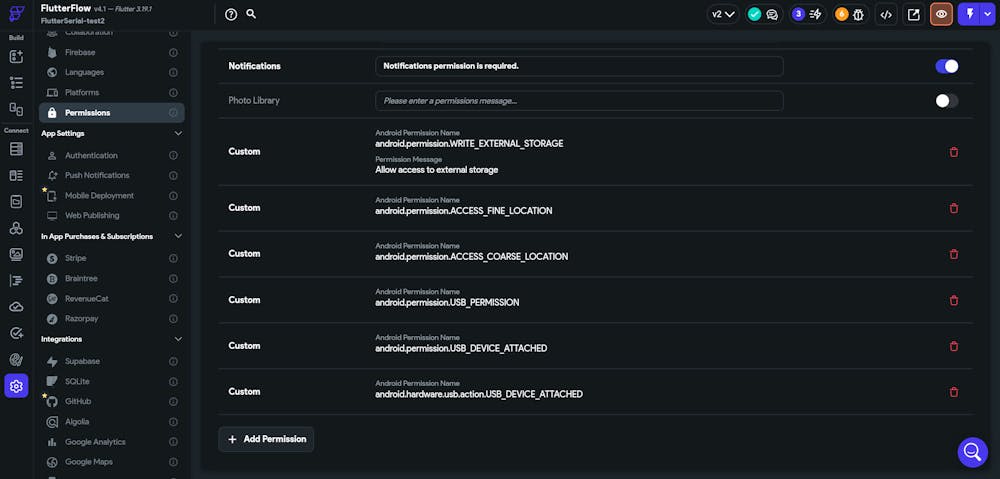Open the Supabase integration page
The height and width of the screenshot is (479, 1000).
(82, 361)
